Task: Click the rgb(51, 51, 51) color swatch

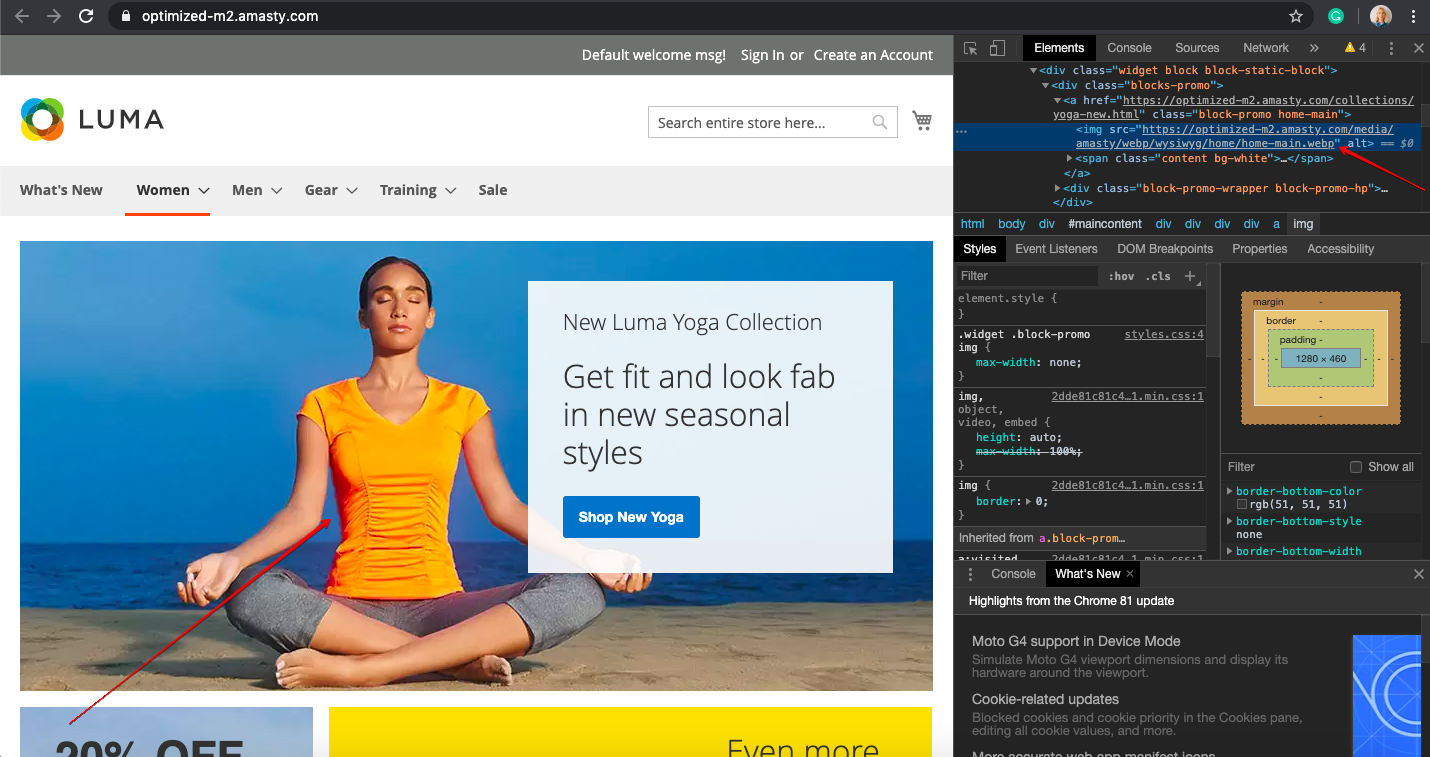Action: tap(1242, 505)
